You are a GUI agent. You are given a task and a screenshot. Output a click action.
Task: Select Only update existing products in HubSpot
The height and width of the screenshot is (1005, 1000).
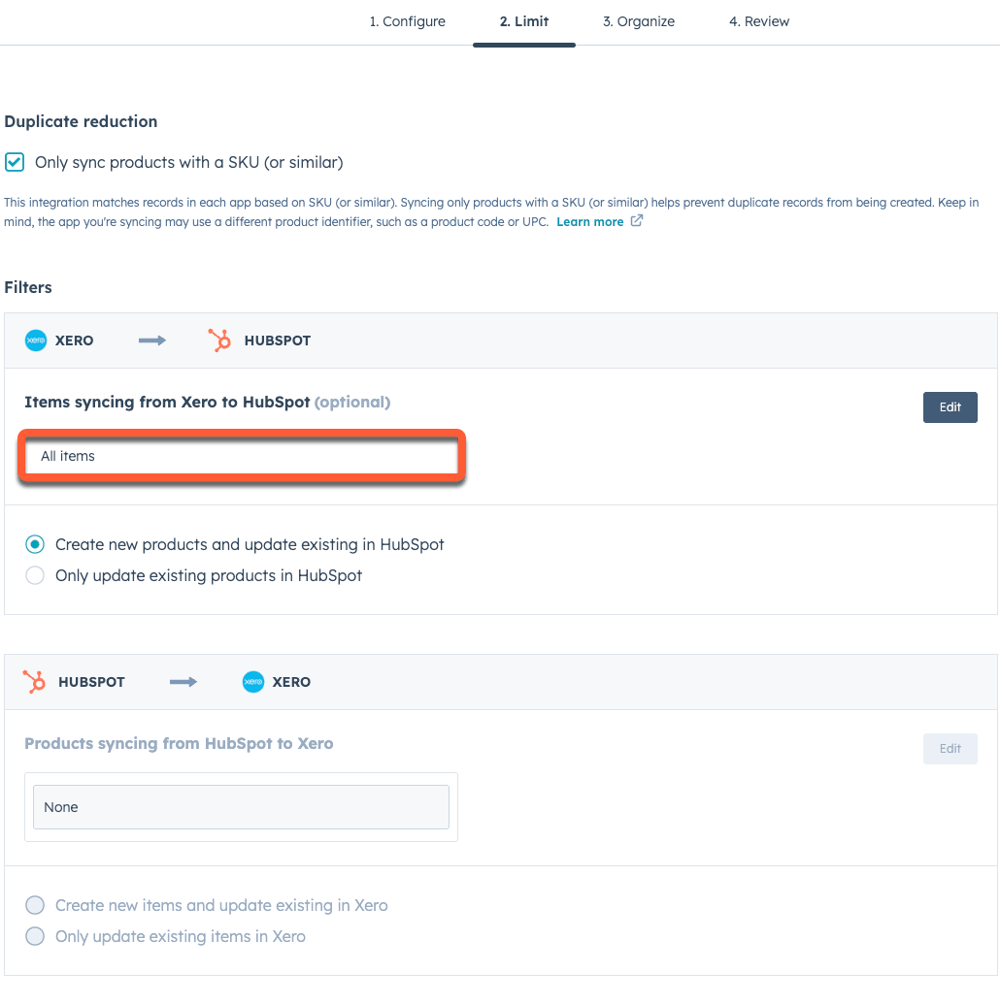click(x=35, y=575)
